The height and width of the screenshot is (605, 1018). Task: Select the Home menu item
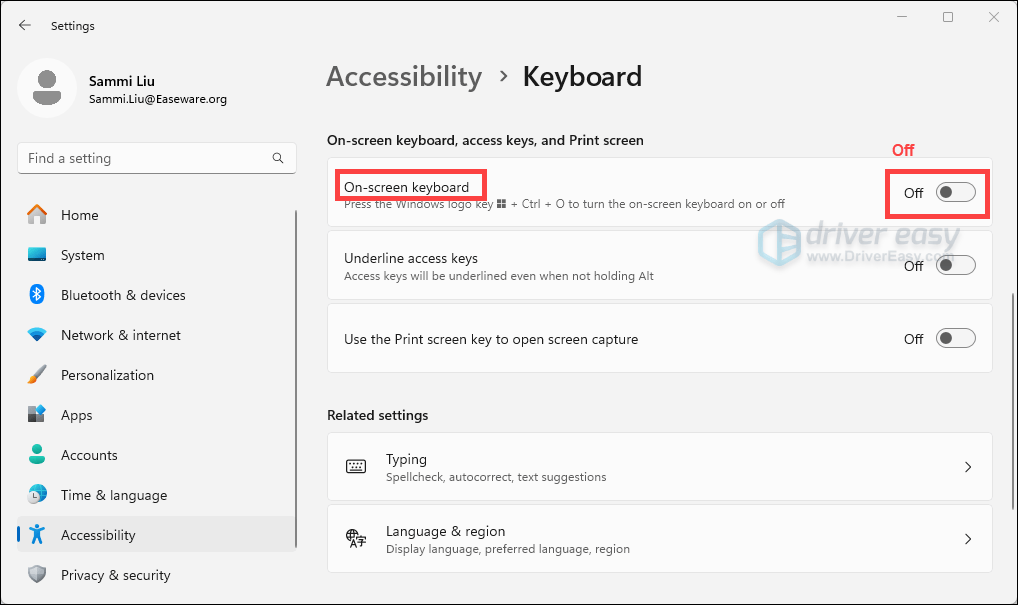[80, 215]
